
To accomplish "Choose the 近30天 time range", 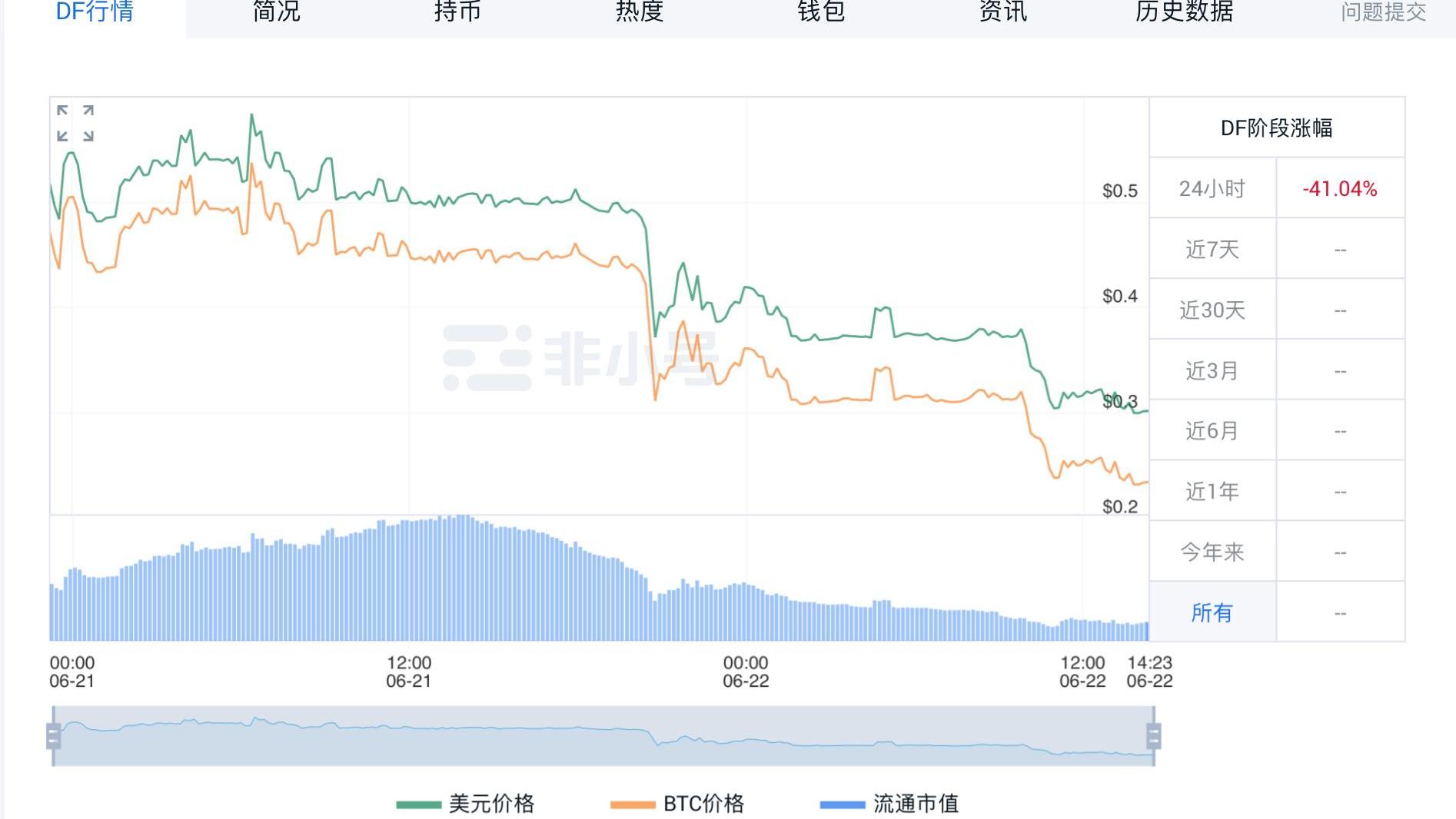I will (1212, 310).
